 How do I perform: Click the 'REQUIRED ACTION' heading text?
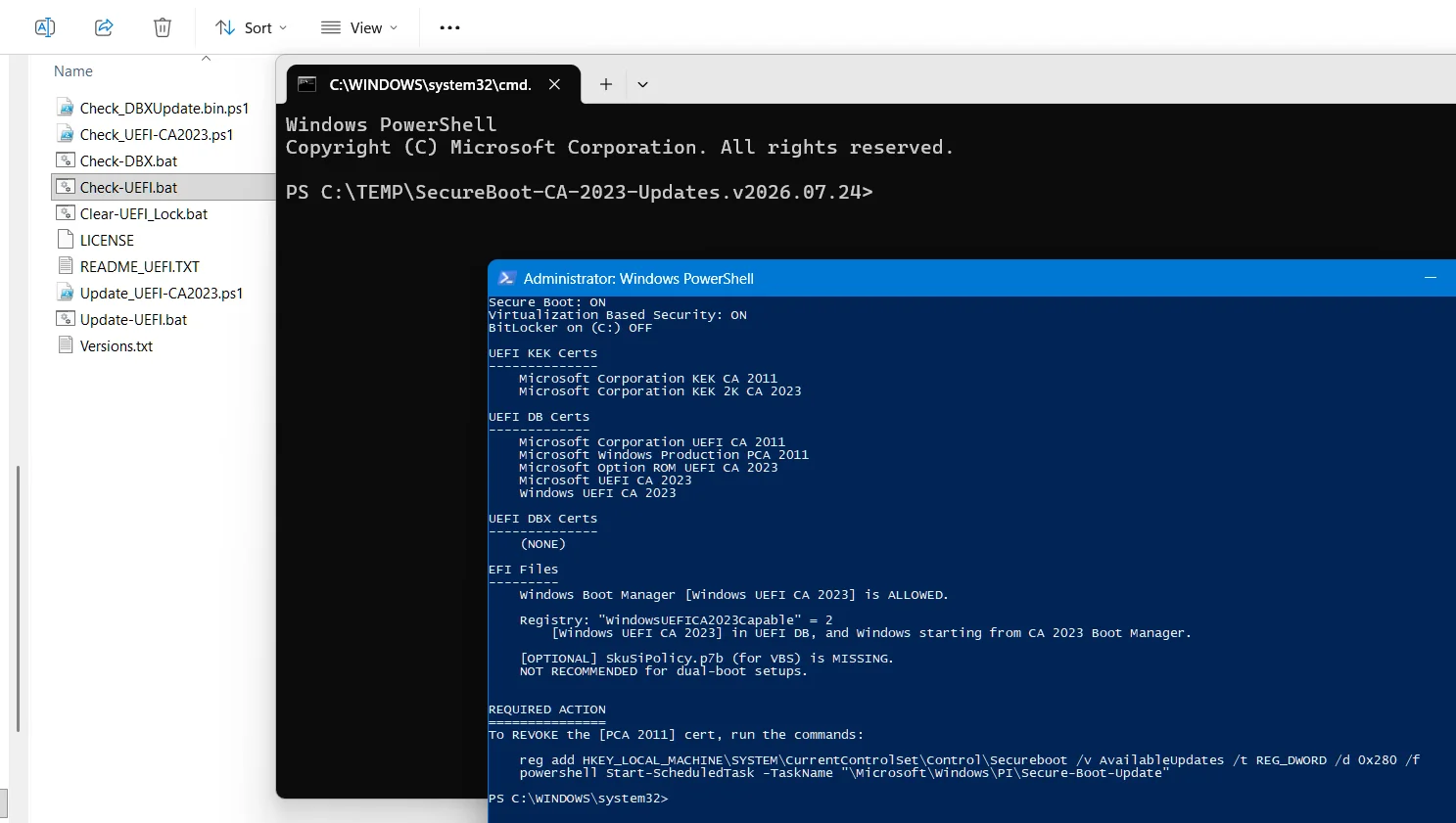click(546, 709)
